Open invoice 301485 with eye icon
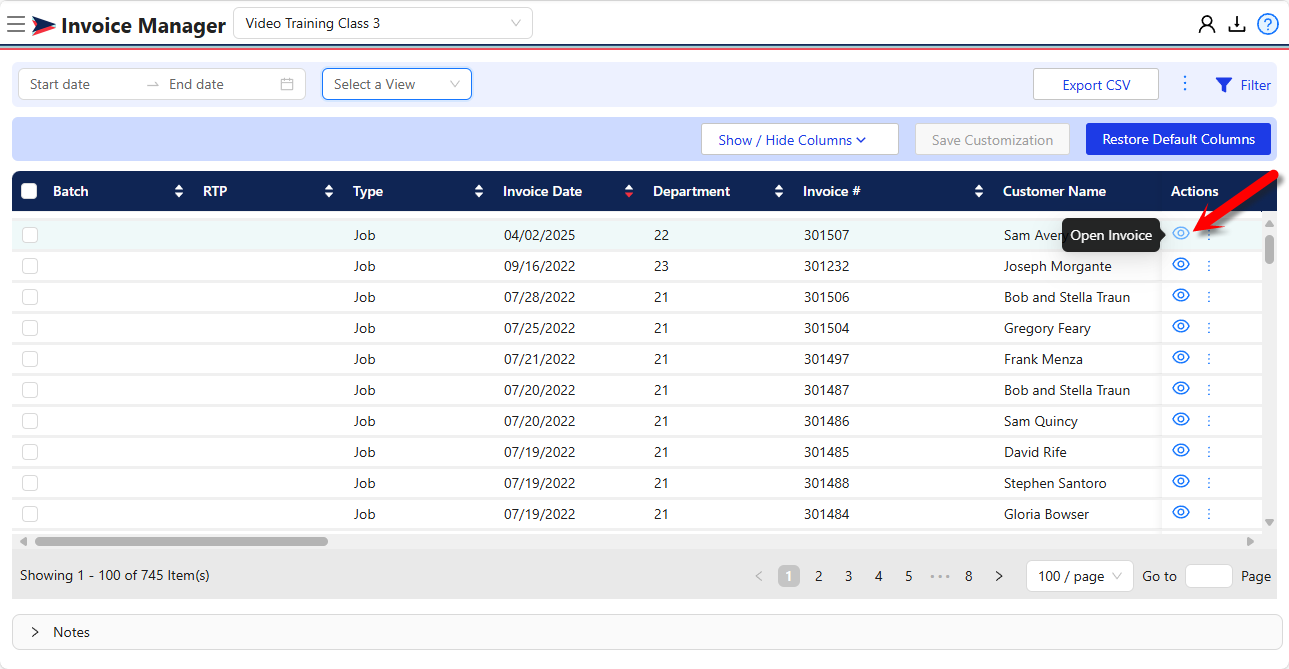 point(1181,451)
